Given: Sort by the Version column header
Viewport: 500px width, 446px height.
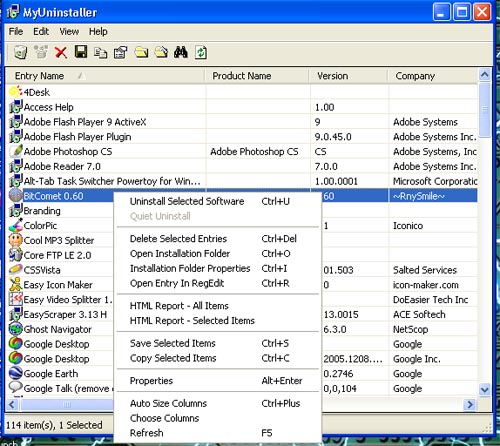Looking at the screenshot, I should click(348, 76).
